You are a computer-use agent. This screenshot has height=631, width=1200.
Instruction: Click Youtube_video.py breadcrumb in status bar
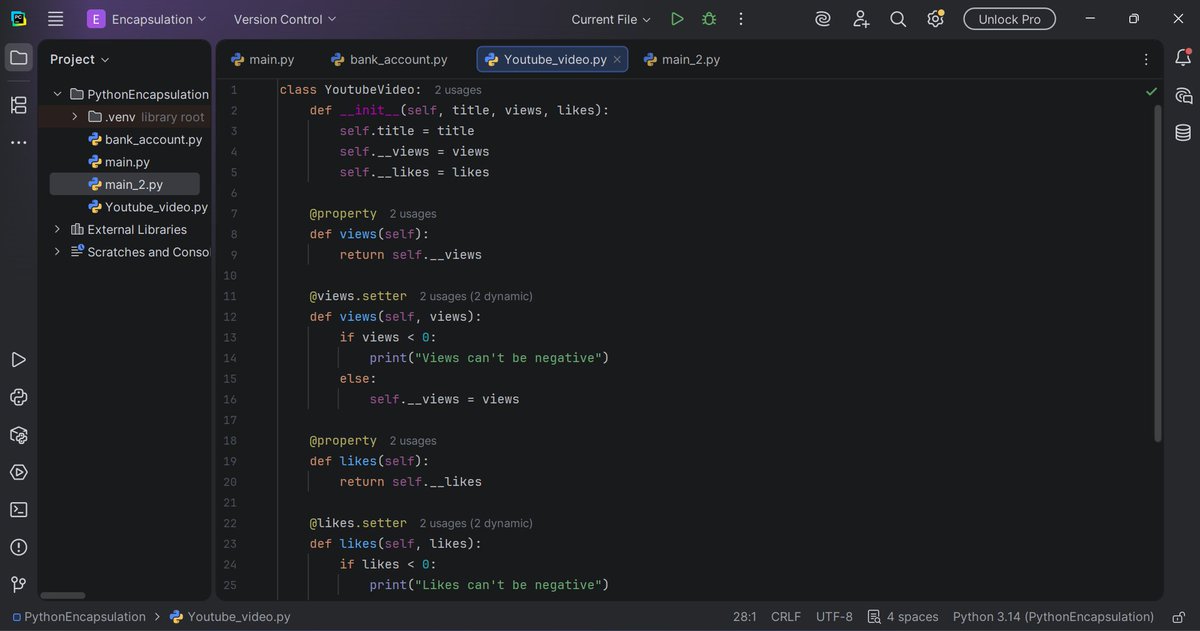point(230,617)
